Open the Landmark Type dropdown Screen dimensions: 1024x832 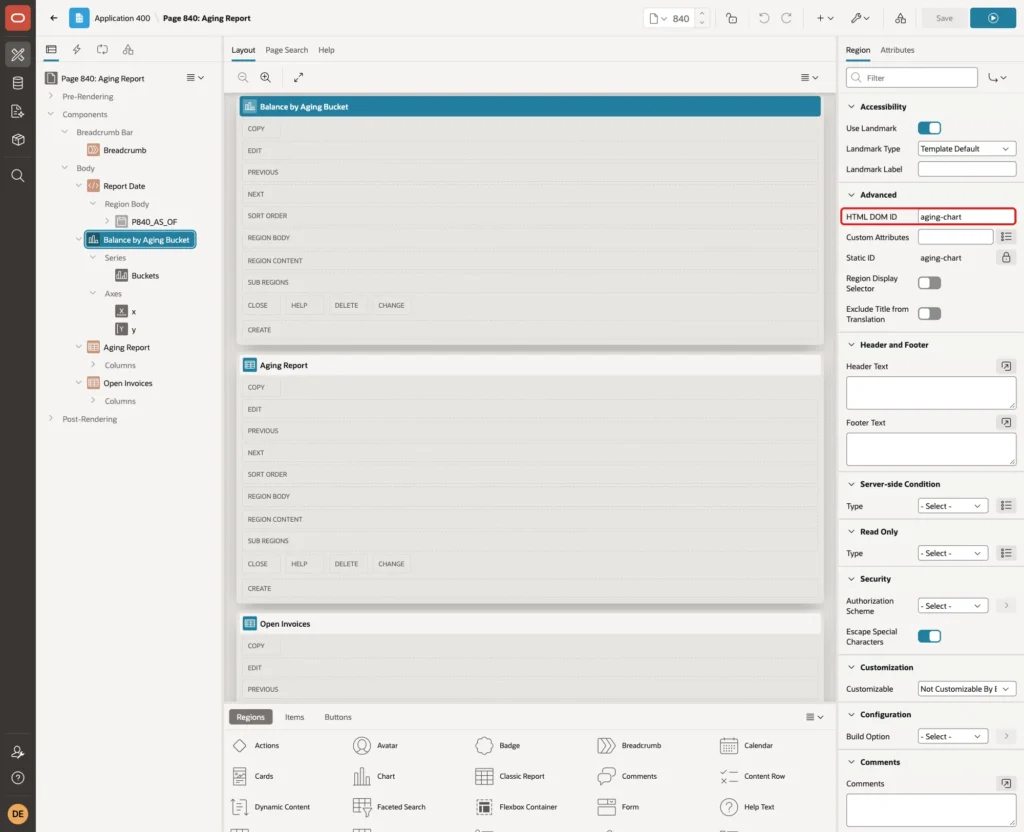[x=967, y=149]
